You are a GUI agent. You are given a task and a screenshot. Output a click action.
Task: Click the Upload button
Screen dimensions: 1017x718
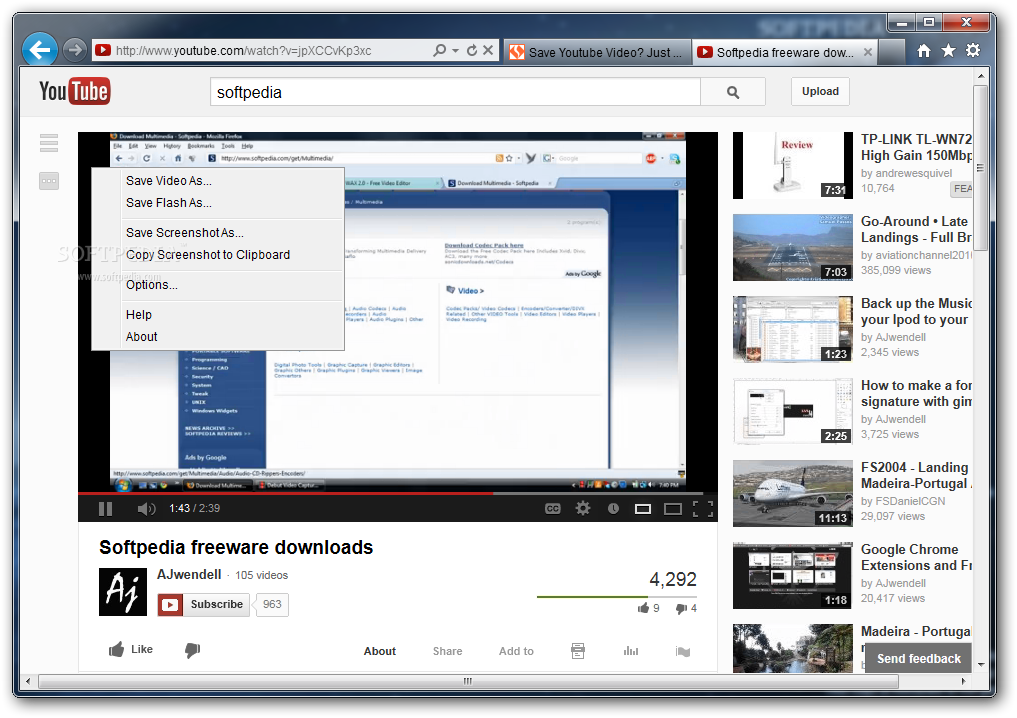[x=820, y=91]
